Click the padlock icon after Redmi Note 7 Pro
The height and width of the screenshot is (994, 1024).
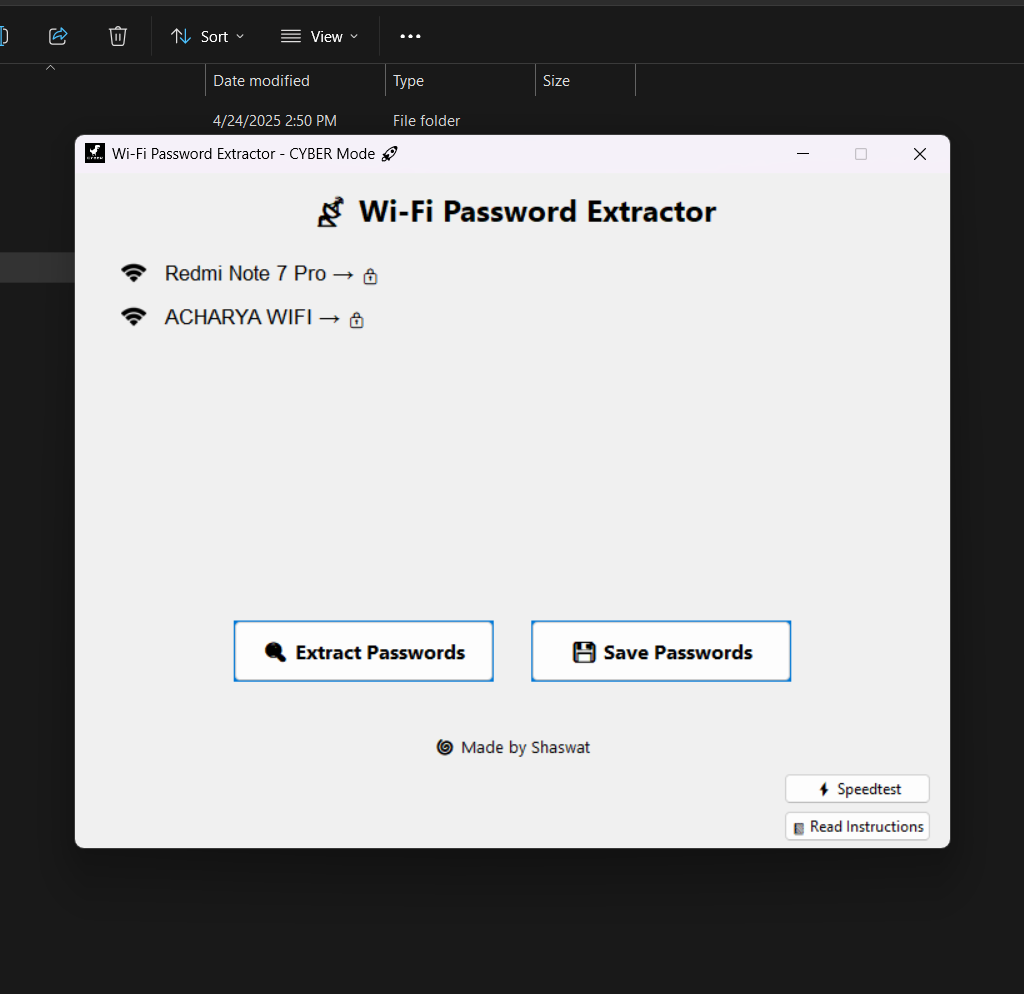pos(370,276)
